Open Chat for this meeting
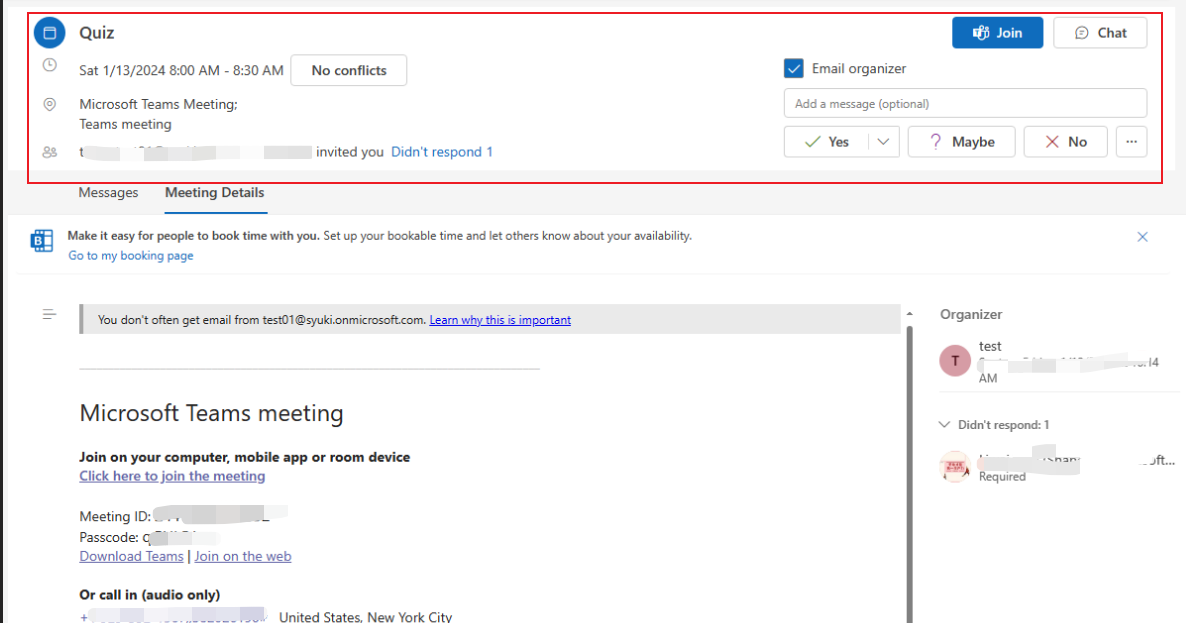The image size is (1186, 623). [1100, 33]
